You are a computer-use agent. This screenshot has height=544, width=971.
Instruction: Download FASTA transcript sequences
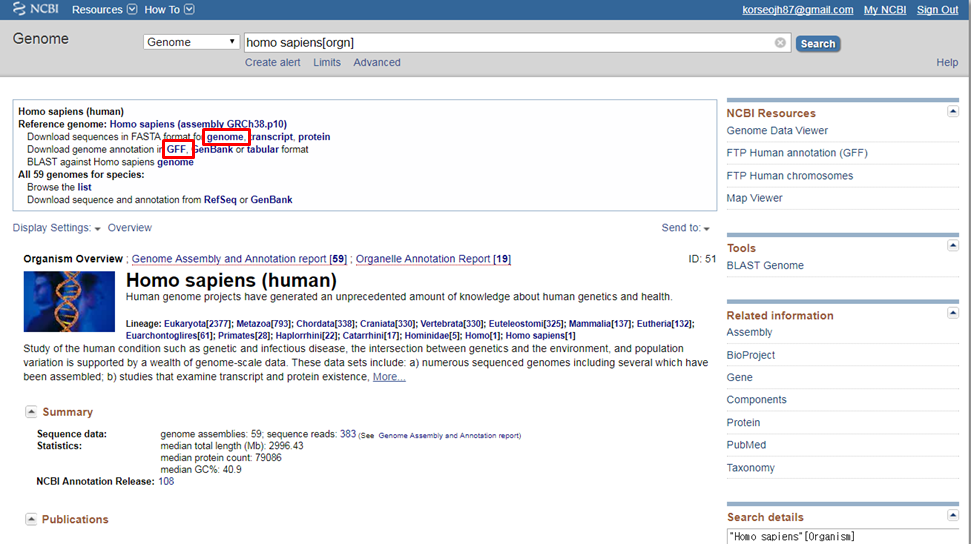(272, 137)
